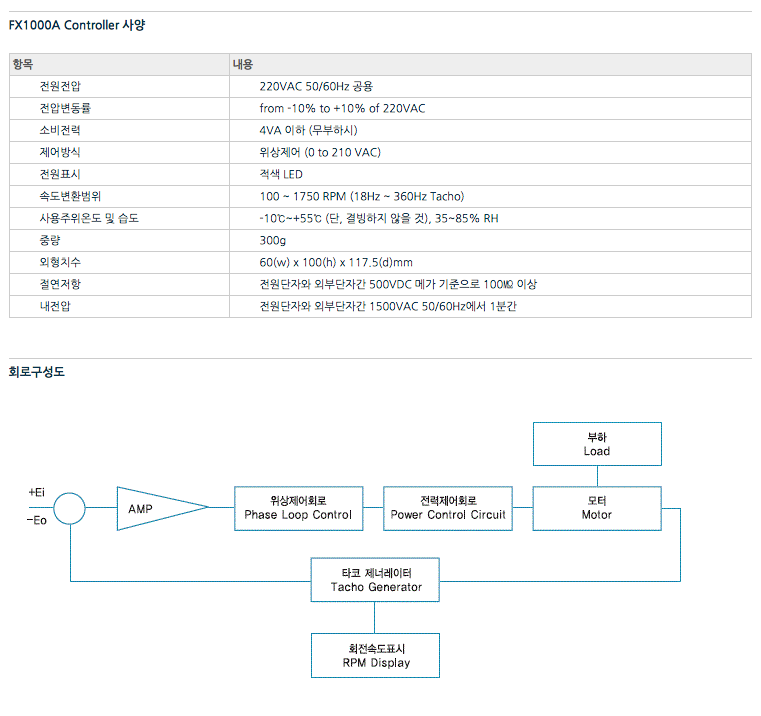This screenshot has width=761, height=716.
Task: Select the 220VAC 50/60Hz 공용 value cell
Action: coord(316,87)
